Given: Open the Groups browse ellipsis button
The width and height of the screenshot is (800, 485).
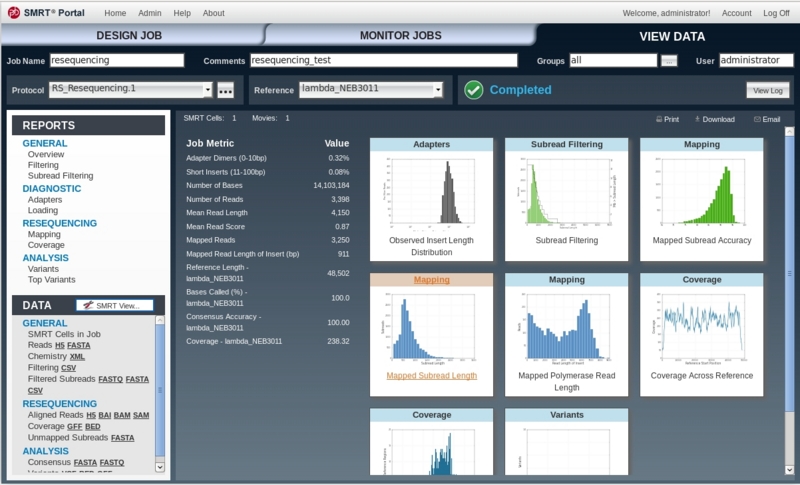Looking at the screenshot, I should click(669, 61).
